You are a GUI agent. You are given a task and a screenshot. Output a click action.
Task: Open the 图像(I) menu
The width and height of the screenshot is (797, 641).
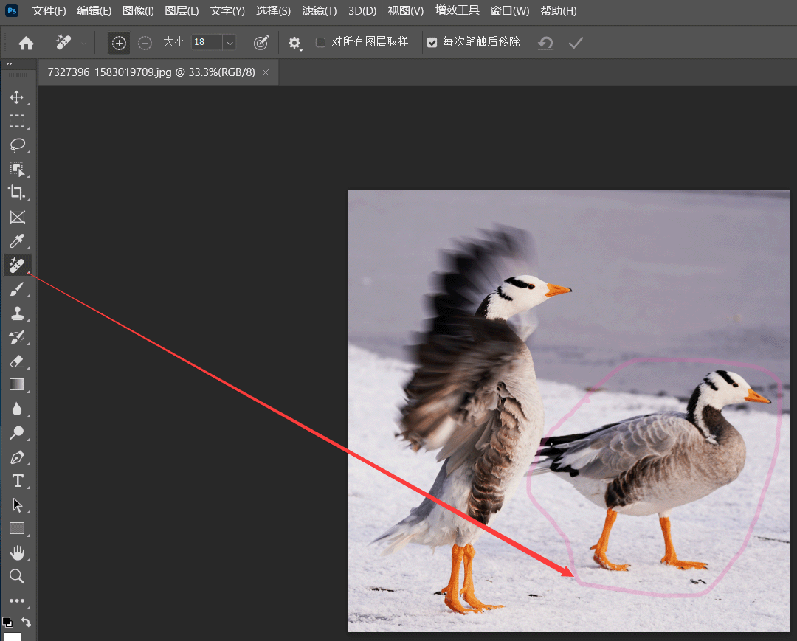[138, 11]
